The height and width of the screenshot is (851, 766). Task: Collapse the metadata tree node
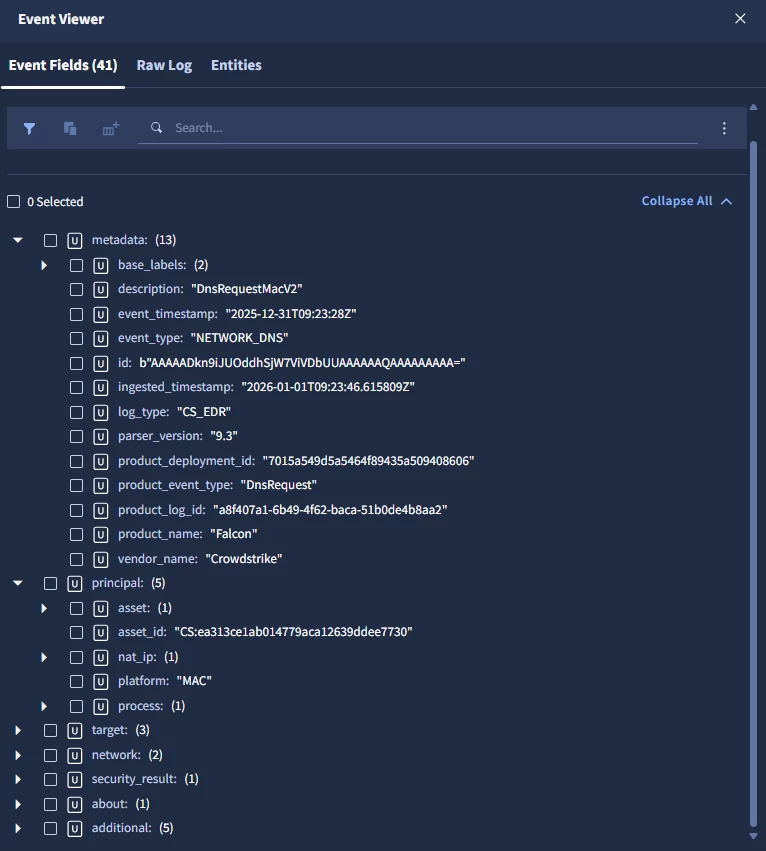pyautogui.click(x=18, y=240)
